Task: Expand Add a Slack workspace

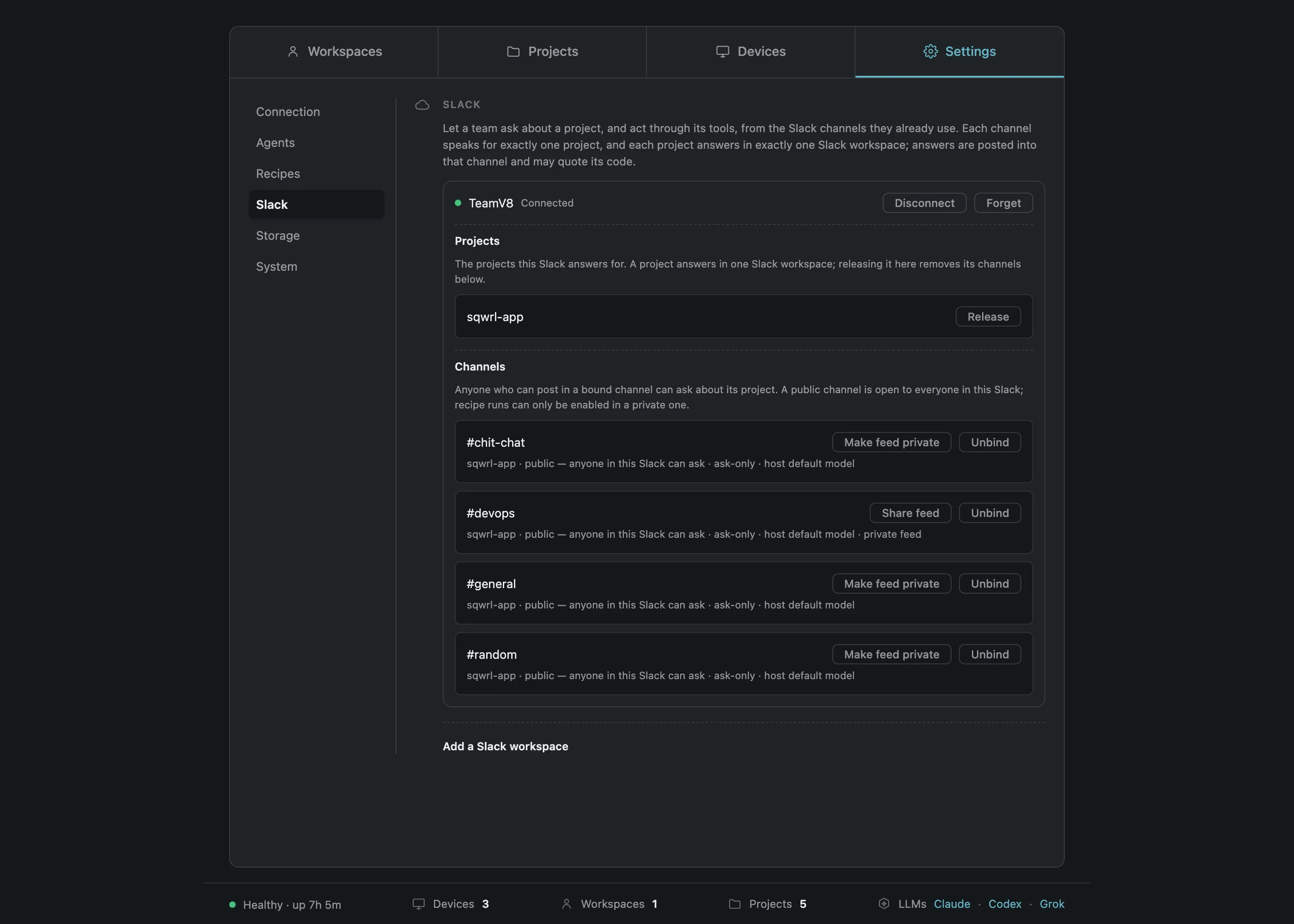Action: pos(505,747)
